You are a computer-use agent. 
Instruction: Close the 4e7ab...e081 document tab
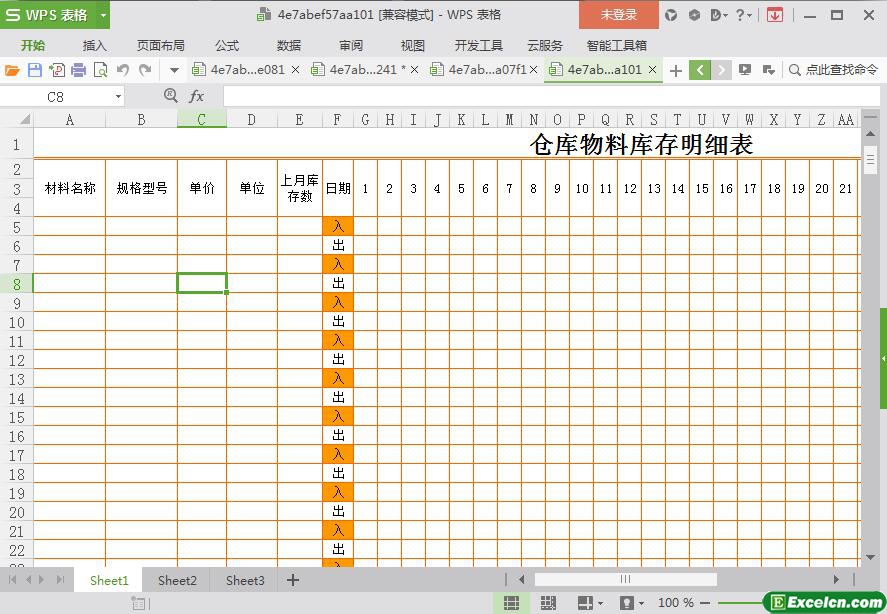[x=295, y=70]
